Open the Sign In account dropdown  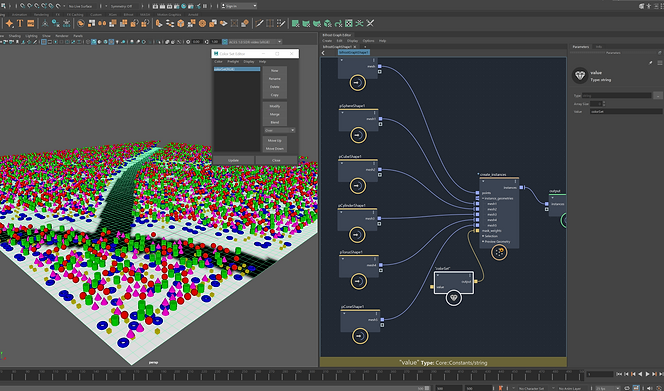tap(239, 6)
